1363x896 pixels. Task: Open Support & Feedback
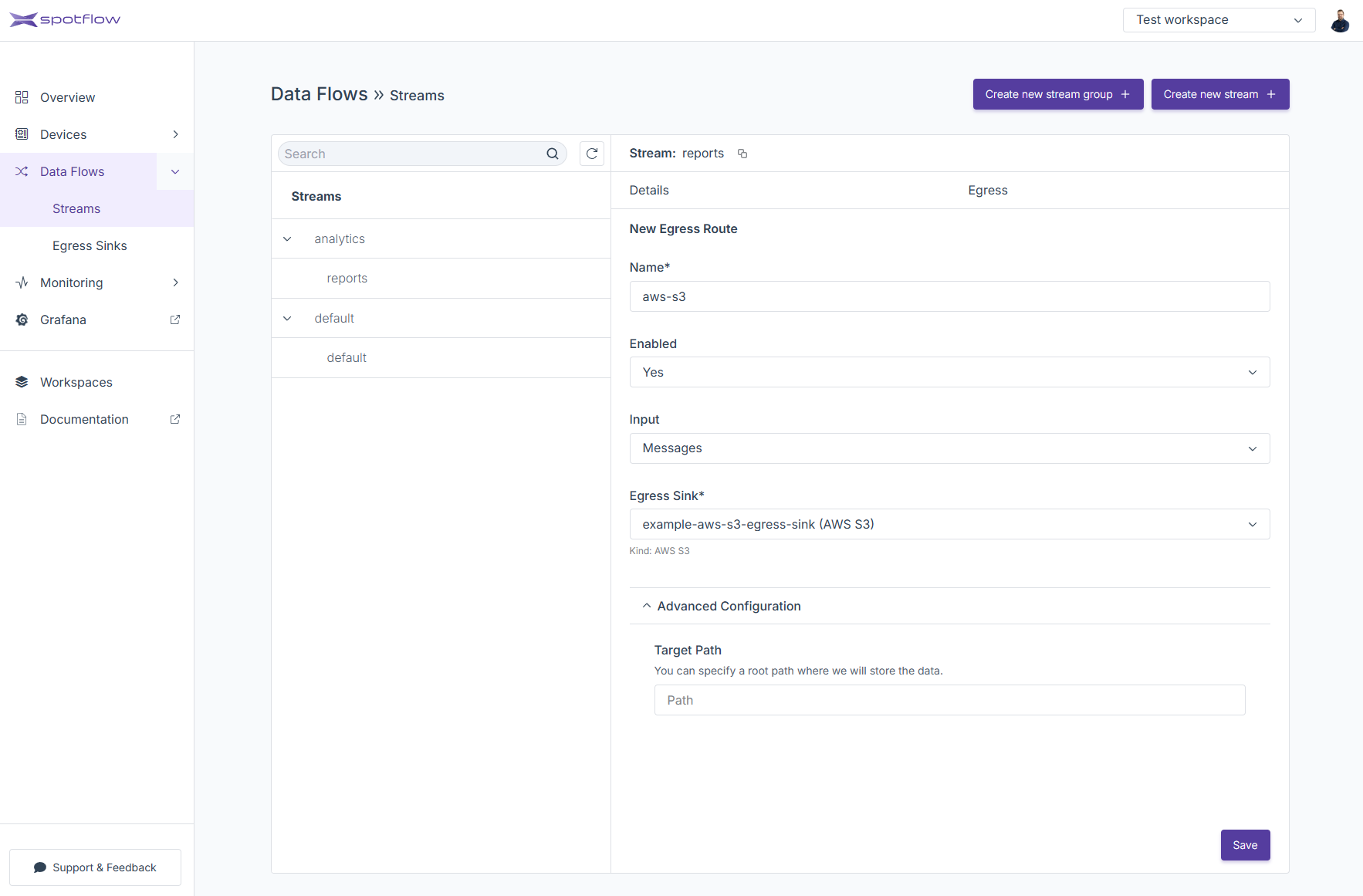(x=95, y=867)
